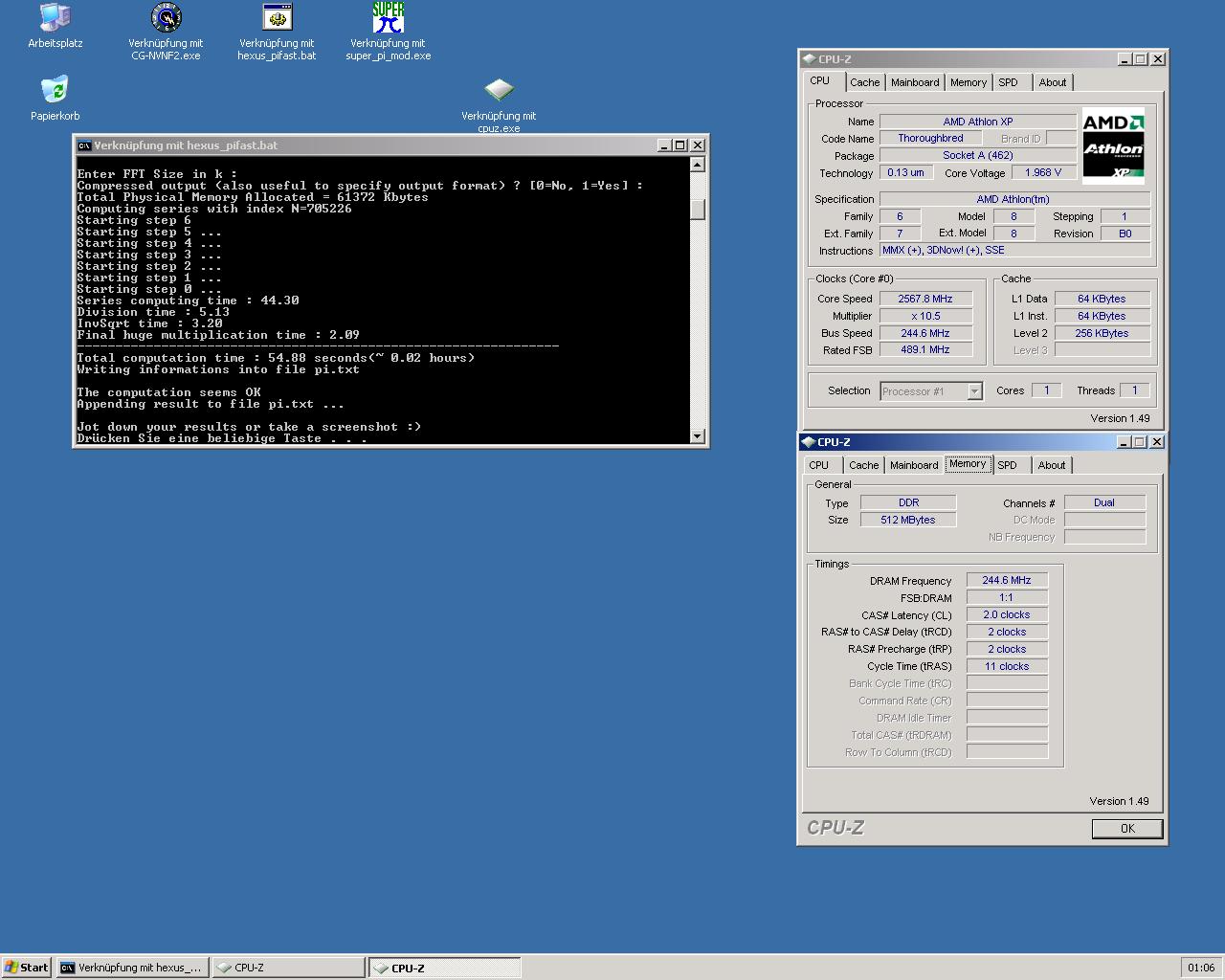The width and height of the screenshot is (1225, 980).
Task: Click the Revision value B0
Action: click(x=1125, y=234)
